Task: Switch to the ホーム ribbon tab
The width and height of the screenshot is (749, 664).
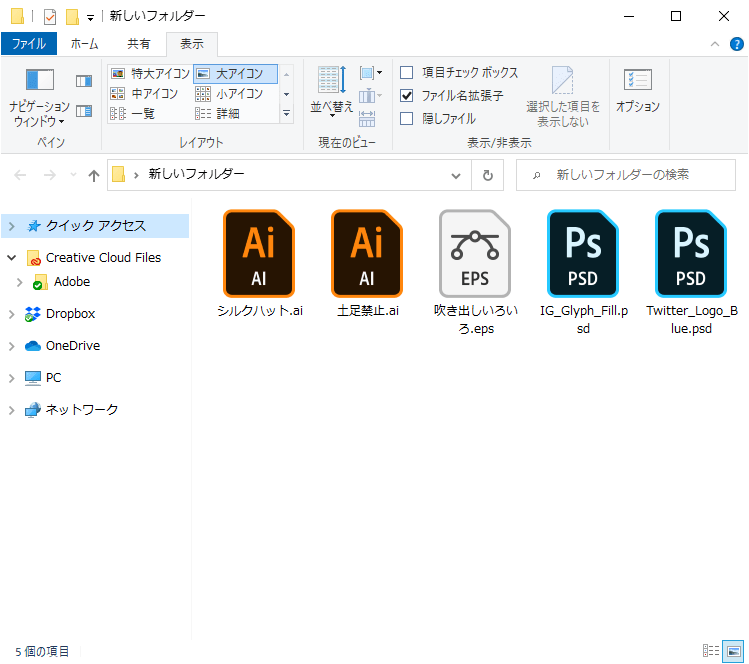Action: click(x=85, y=44)
